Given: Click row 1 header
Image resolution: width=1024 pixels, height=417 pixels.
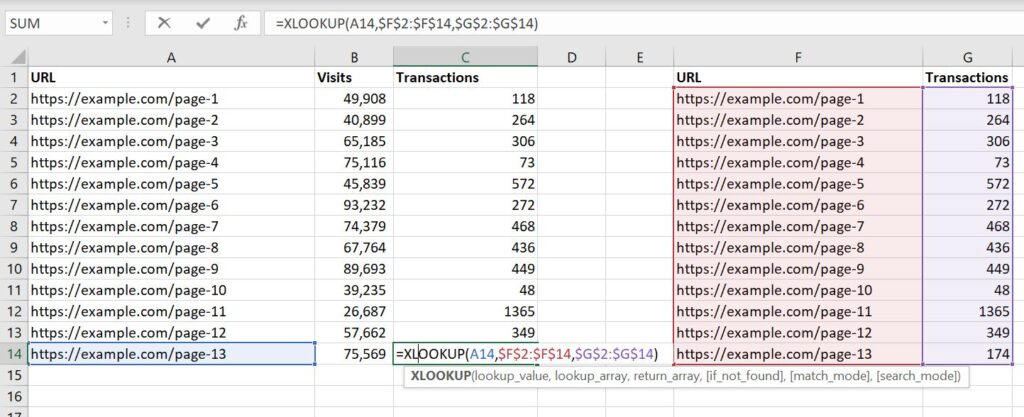Looking at the screenshot, I should pos(14,77).
